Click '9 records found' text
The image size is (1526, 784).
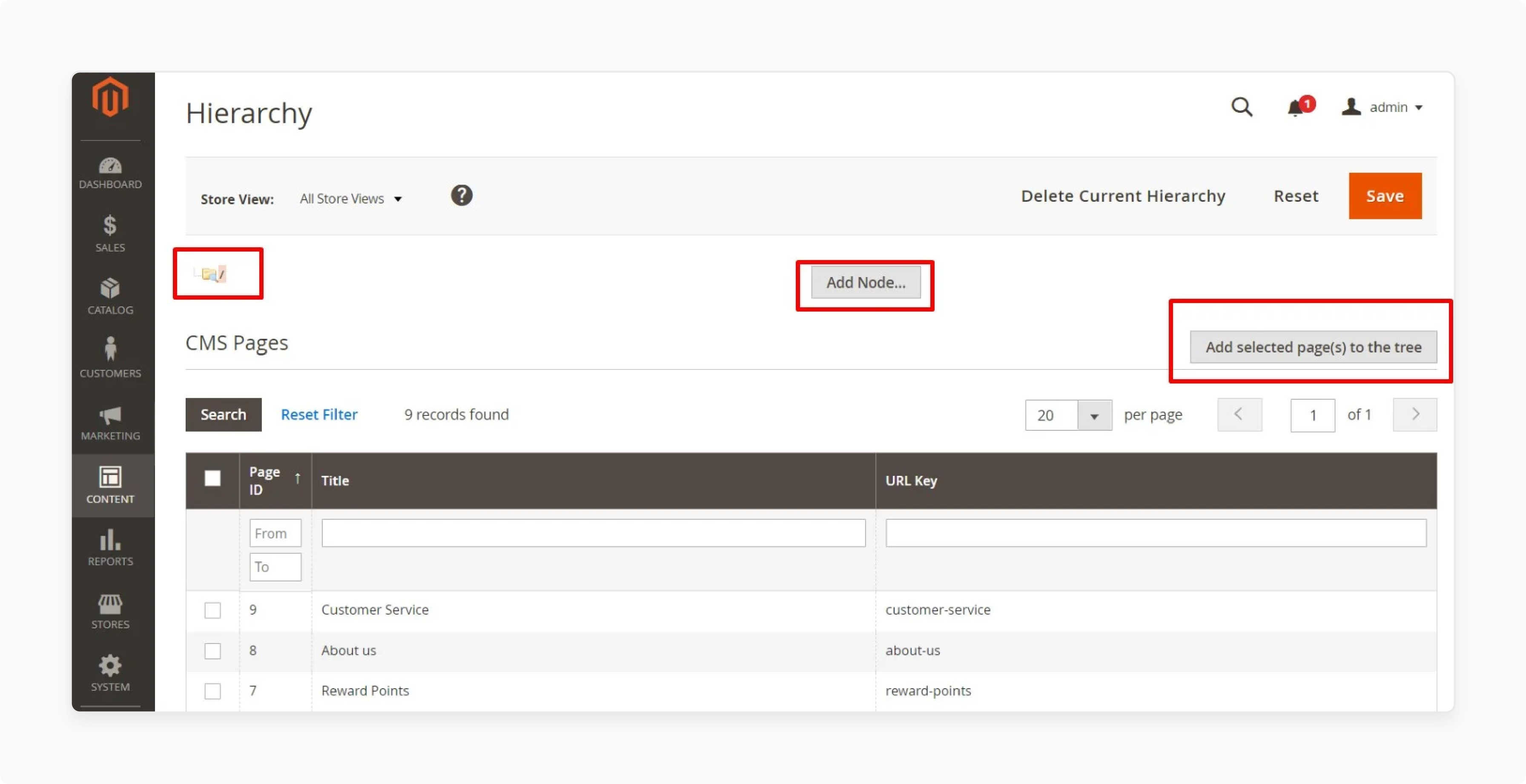456,415
